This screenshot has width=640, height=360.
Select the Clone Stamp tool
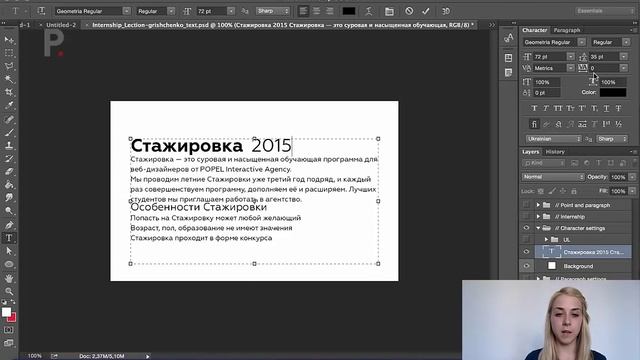[x=9, y=146]
